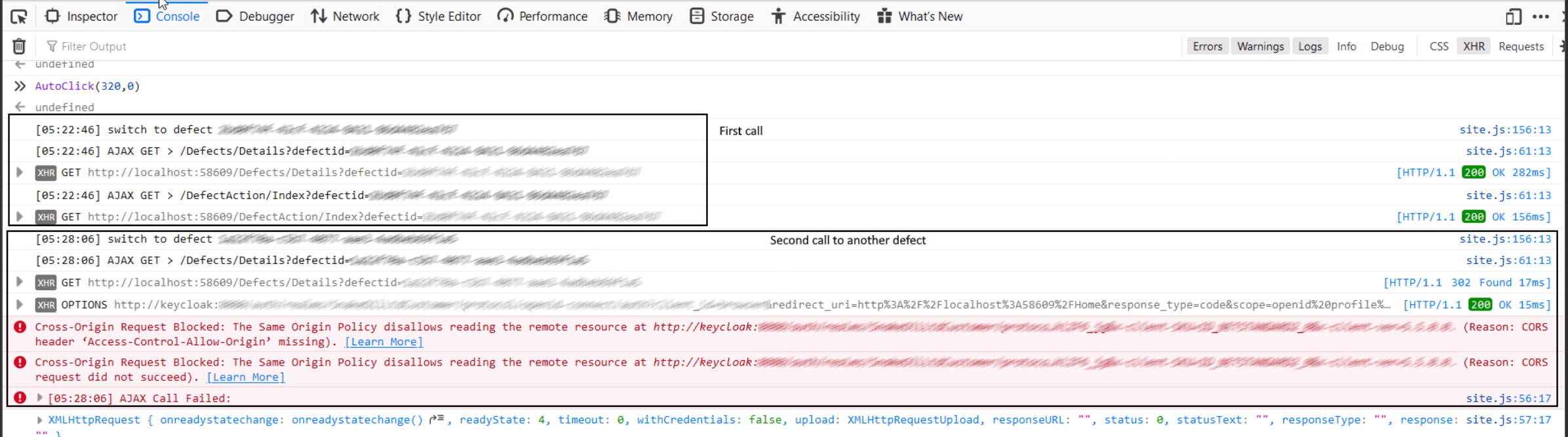The image size is (1568, 437).
Task: Expand the keycloak OPTIONS request details
Action: (x=19, y=304)
